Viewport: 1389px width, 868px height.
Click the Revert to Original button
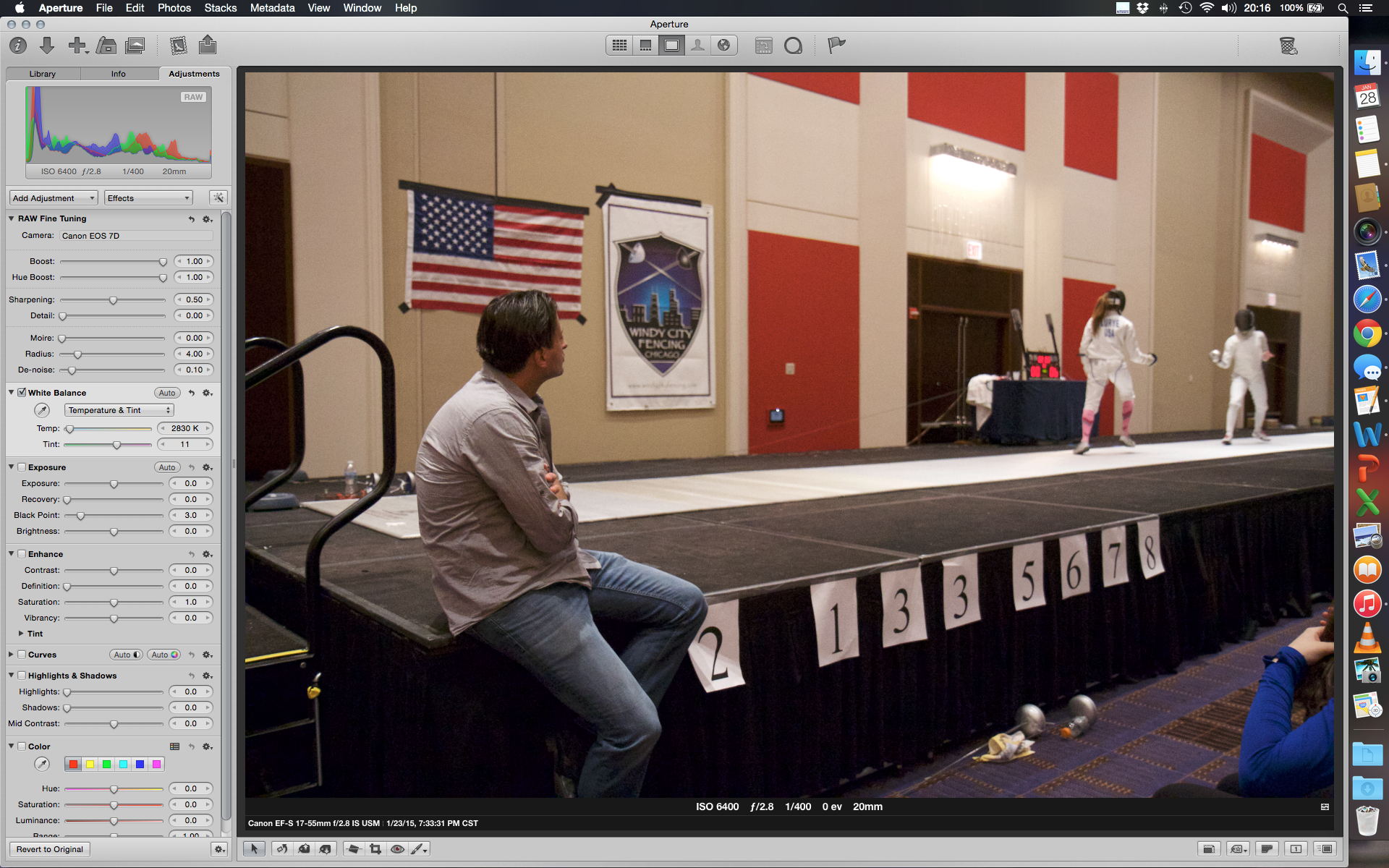point(49,849)
